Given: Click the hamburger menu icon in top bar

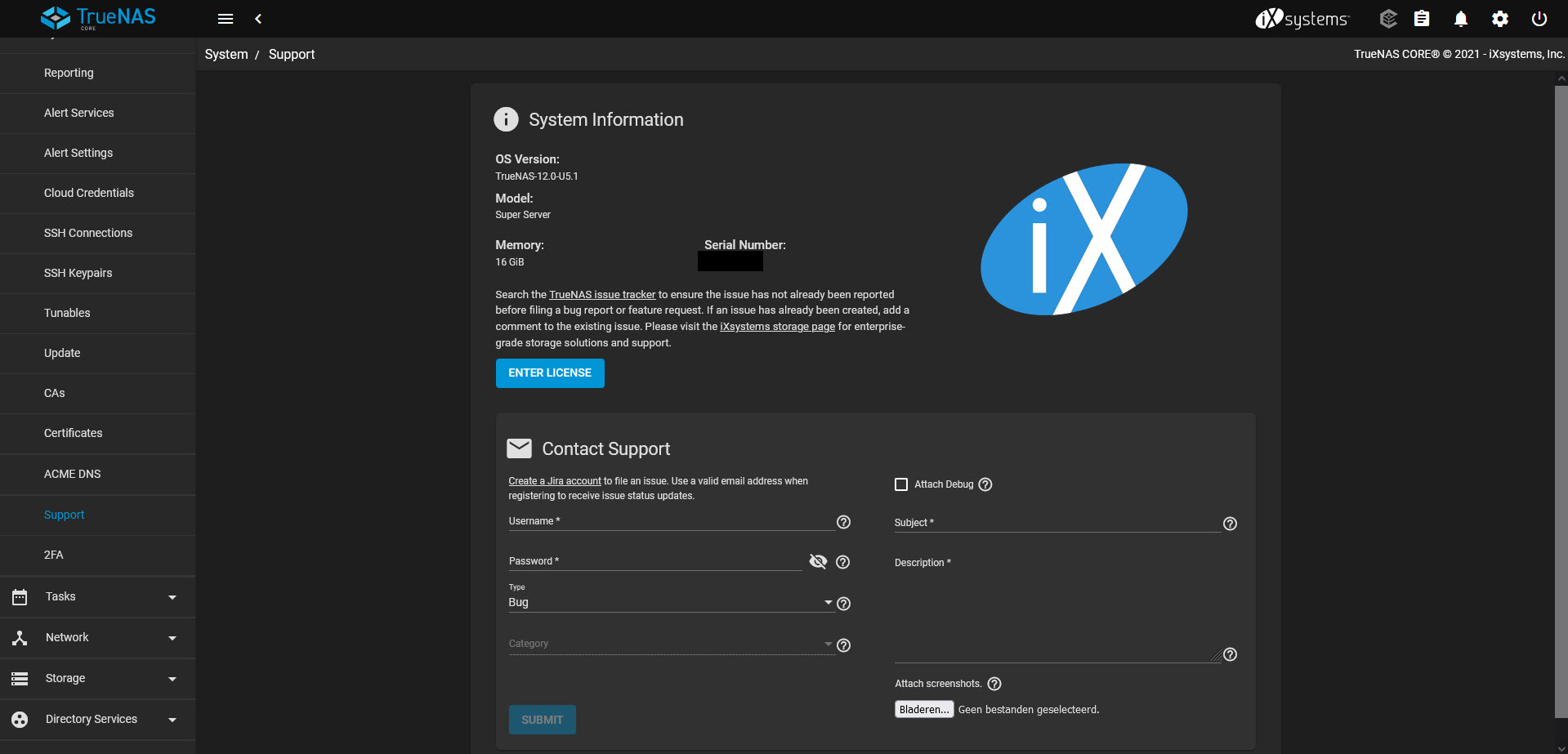Looking at the screenshot, I should coord(226,19).
